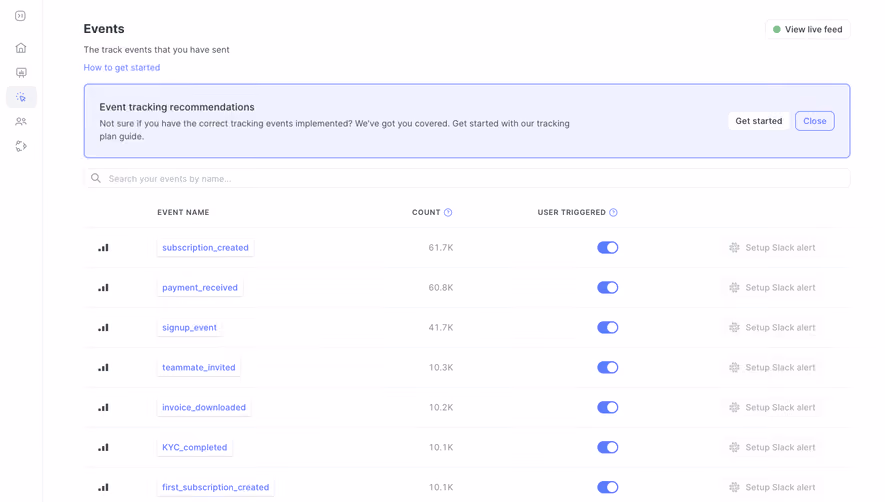Open the KYC_completed event link

tap(195, 447)
